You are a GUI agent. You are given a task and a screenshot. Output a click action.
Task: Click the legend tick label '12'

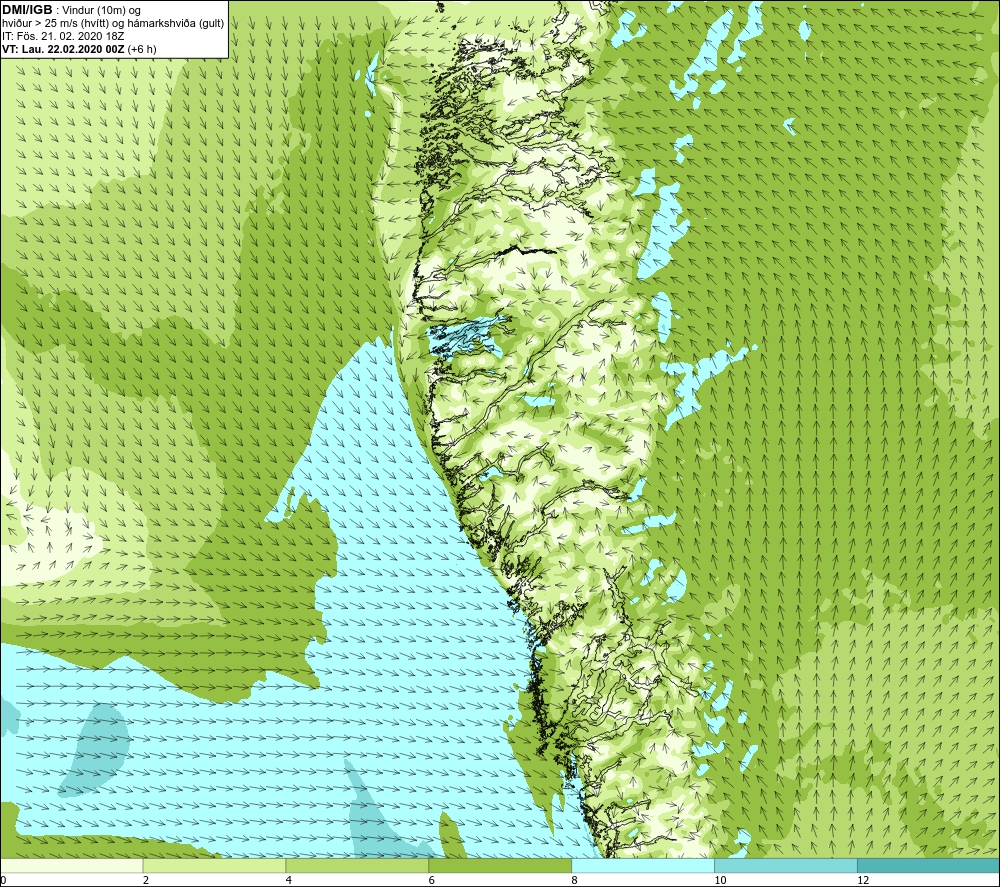coord(863,880)
